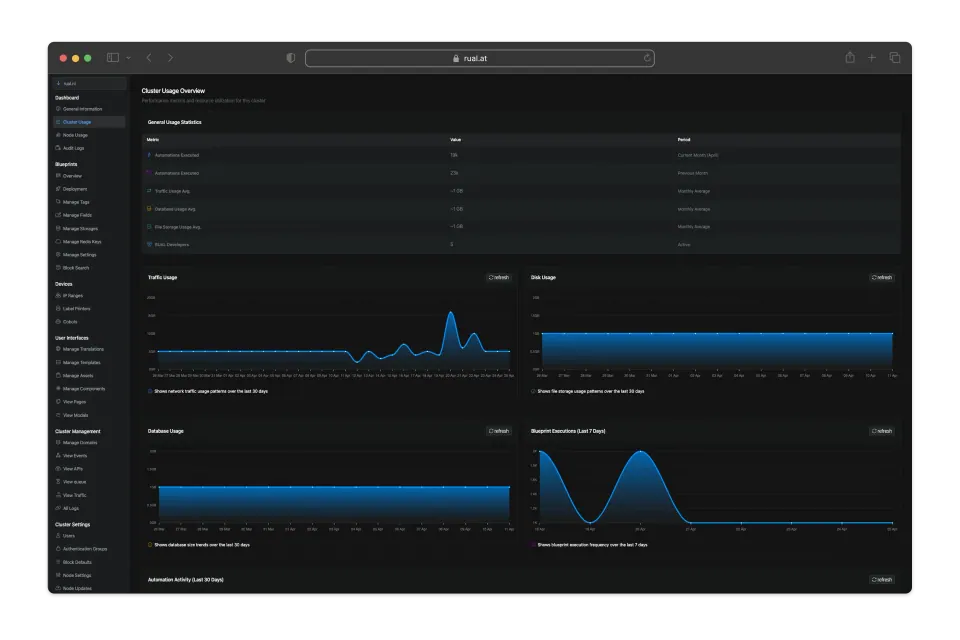960x640 pixels.
Task: Click the 'Traffic Usage Avg.' table row
Action: pyautogui.click(x=521, y=191)
